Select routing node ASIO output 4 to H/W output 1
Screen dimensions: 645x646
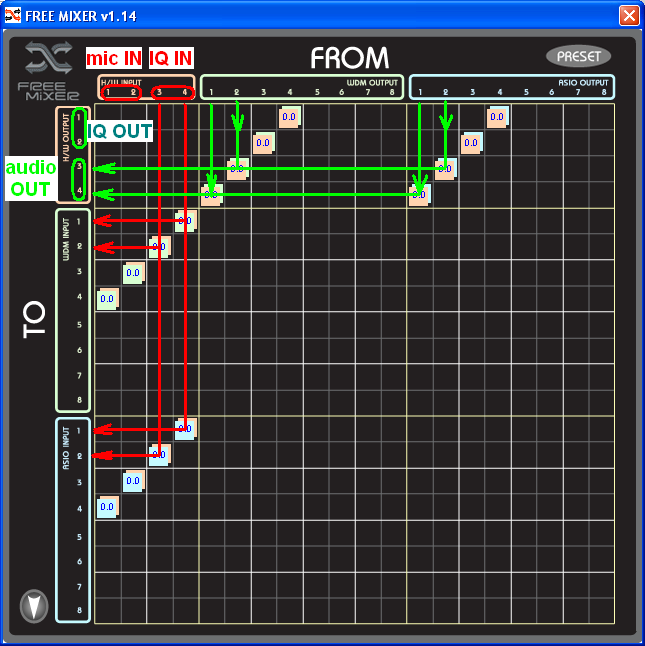pyautogui.click(x=498, y=117)
